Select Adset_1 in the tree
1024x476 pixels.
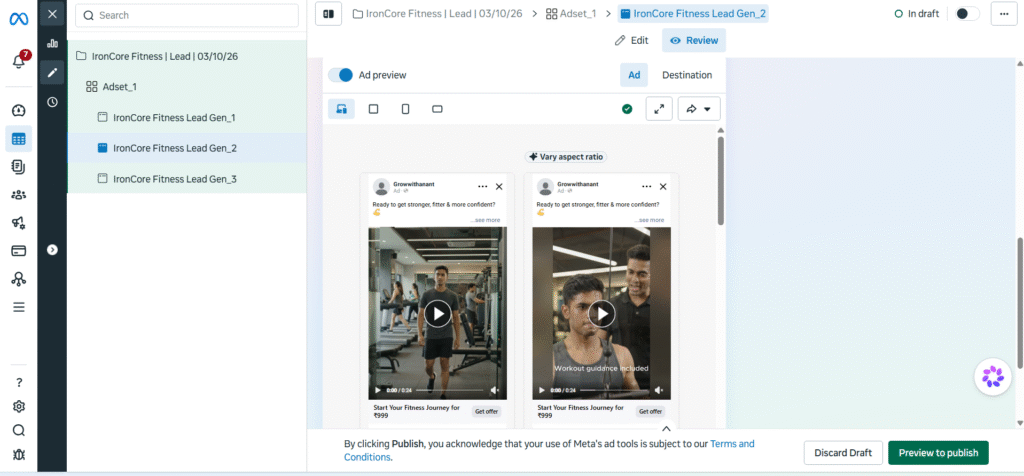[187, 86]
